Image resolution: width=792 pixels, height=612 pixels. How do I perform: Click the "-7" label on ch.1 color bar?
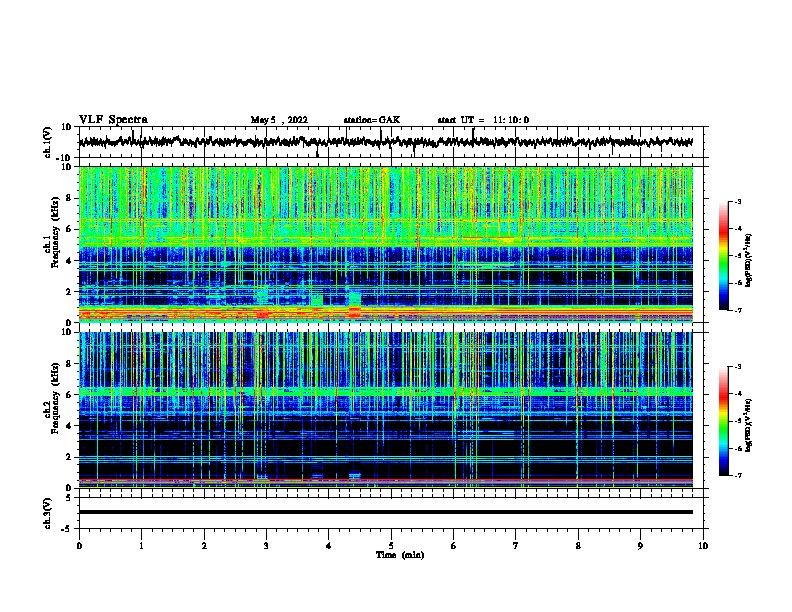738,310
